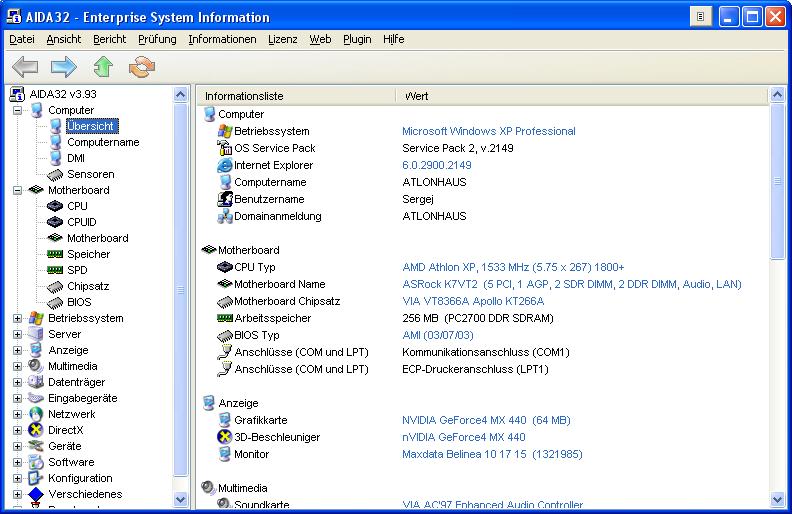Click the Netzwerk globe icon in tree
Screen dimensions: 792x514
(x=36, y=414)
